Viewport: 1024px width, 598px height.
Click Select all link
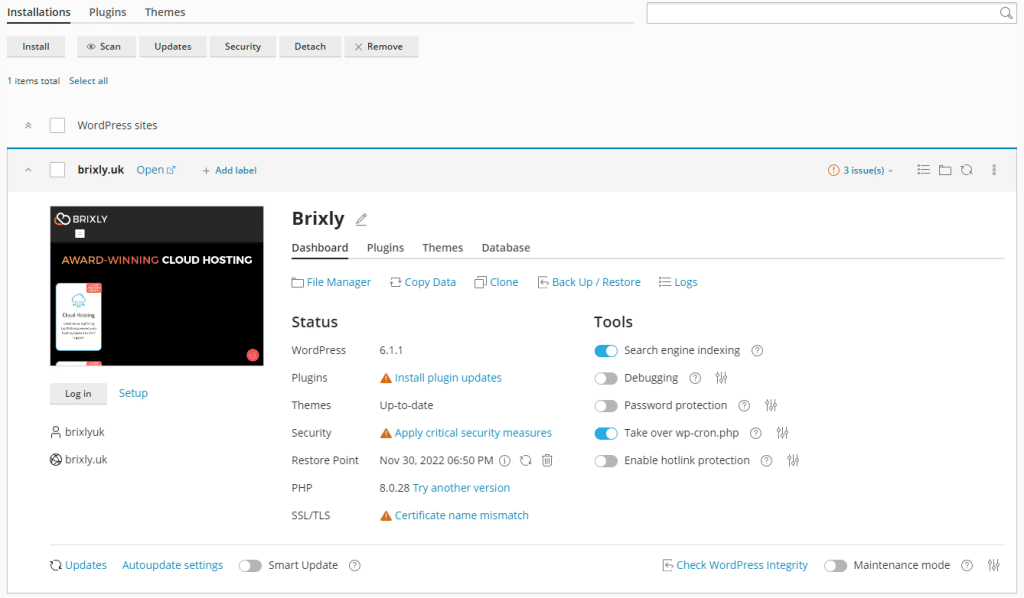[88, 81]
